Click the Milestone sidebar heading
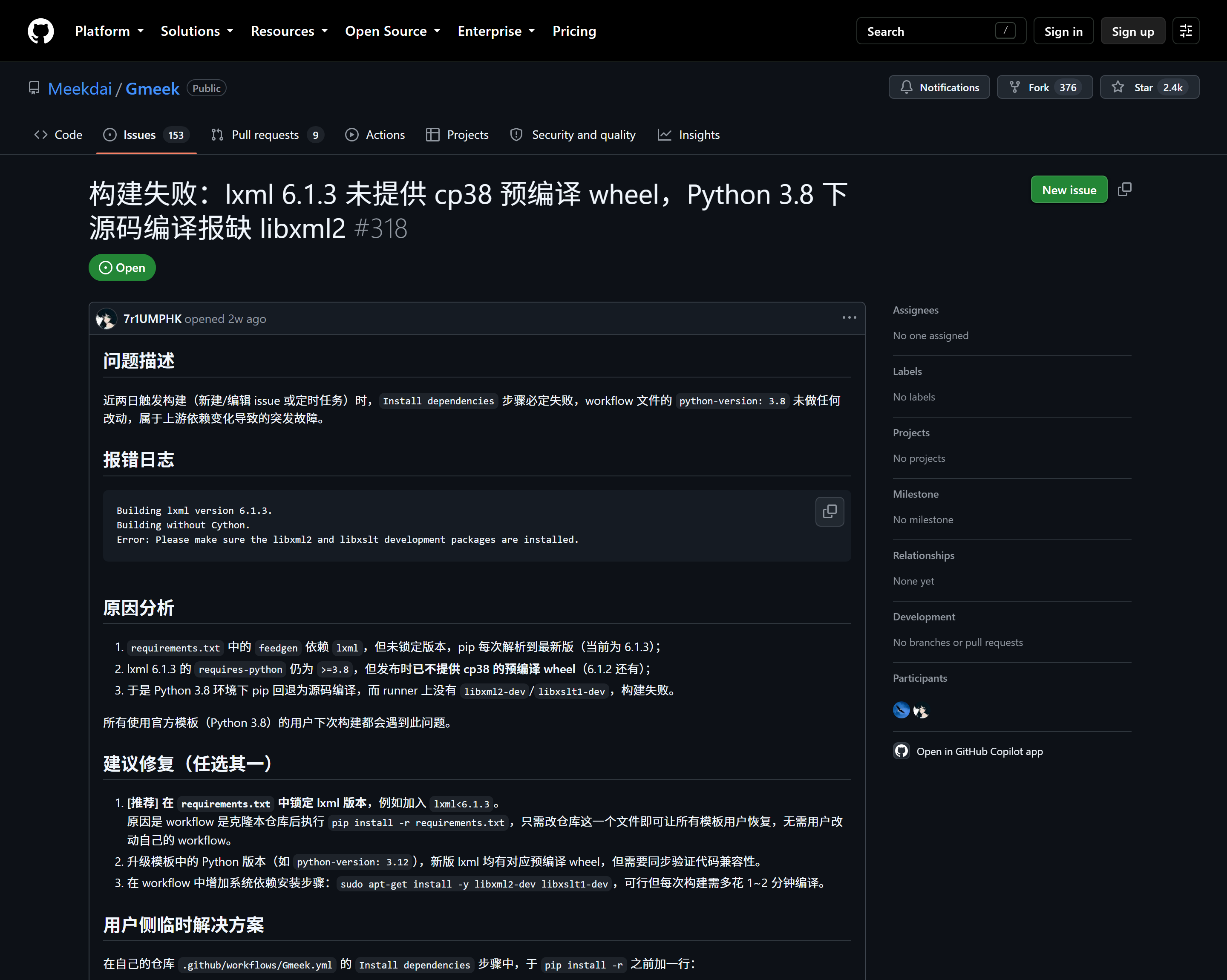This screenshot has width=1227, height=980. [915, 494]
